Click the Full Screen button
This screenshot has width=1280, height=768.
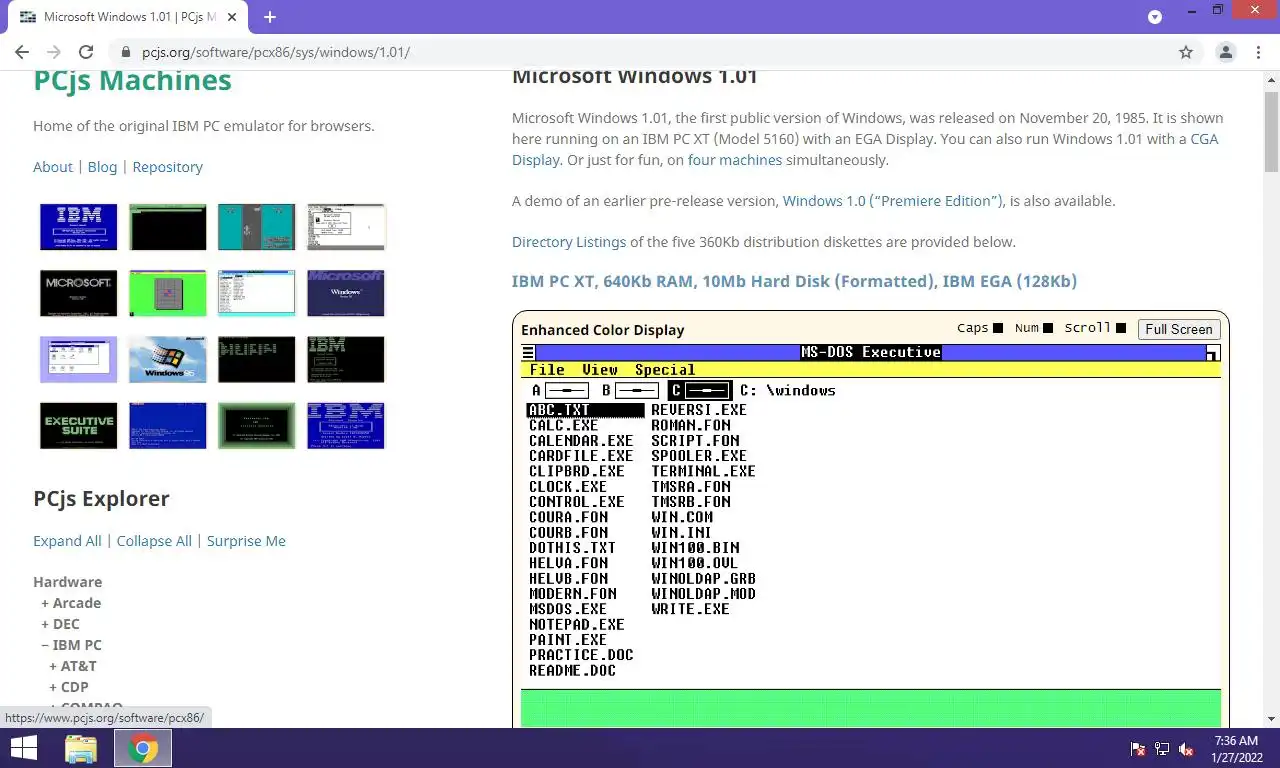pos(1179,329)
